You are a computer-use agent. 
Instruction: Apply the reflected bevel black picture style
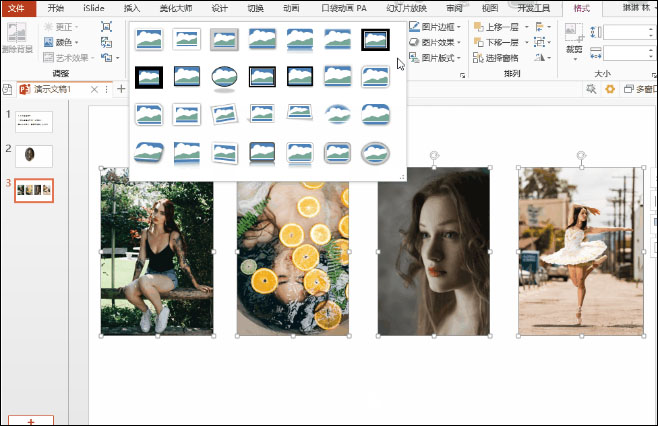262,153
